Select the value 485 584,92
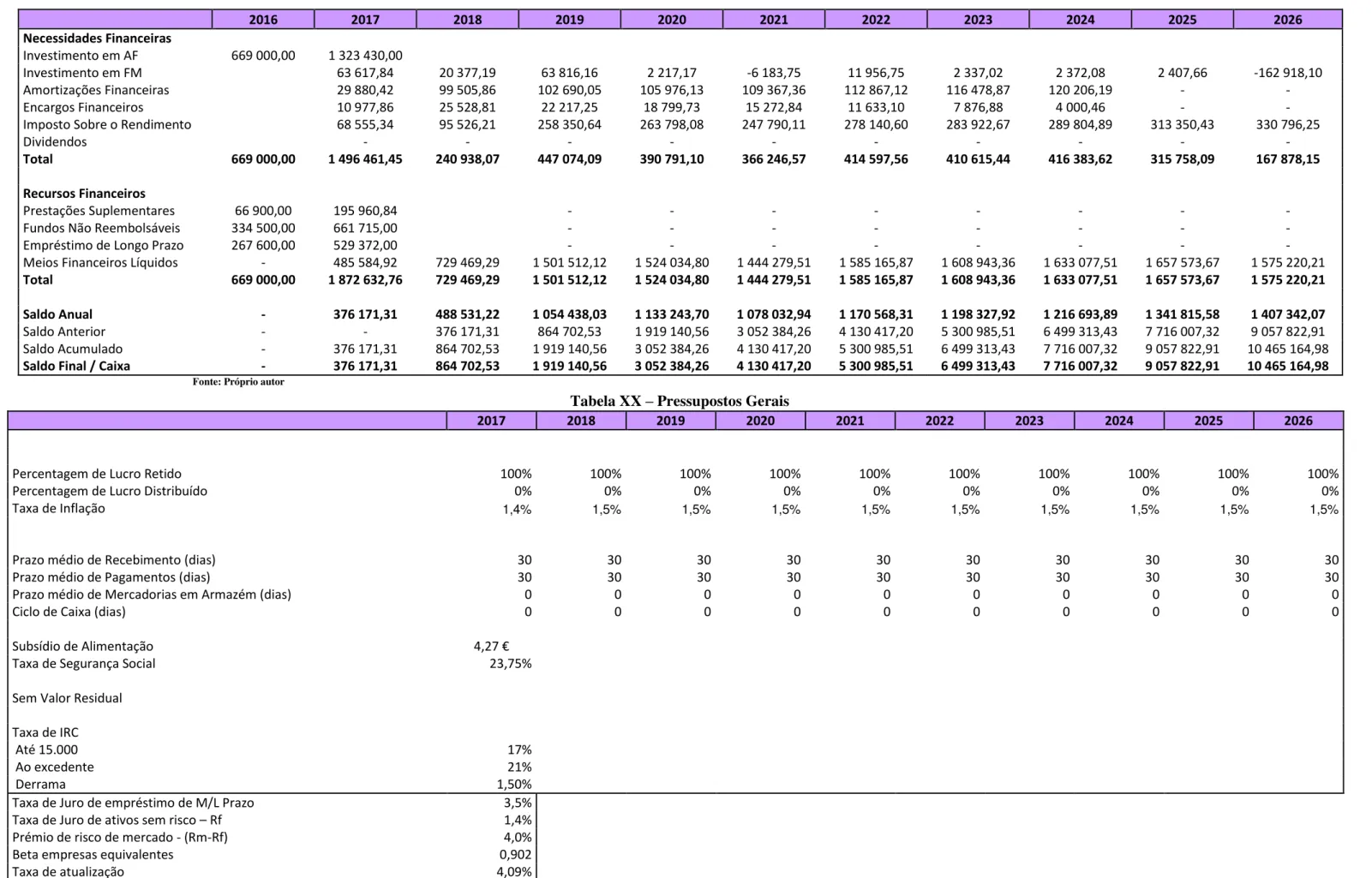This screenshot has height=878, width=1372. [365, 262]
